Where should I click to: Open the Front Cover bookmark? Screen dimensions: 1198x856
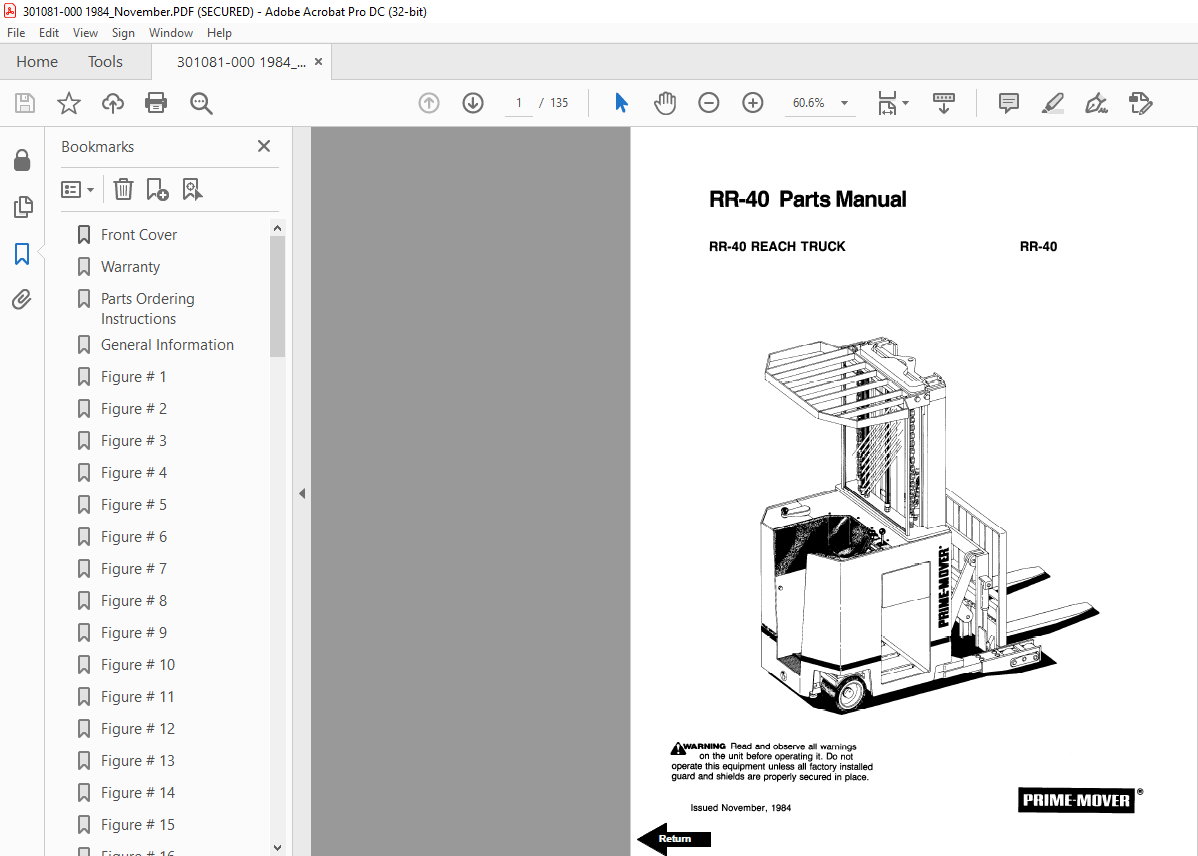[x=138, y=235]
